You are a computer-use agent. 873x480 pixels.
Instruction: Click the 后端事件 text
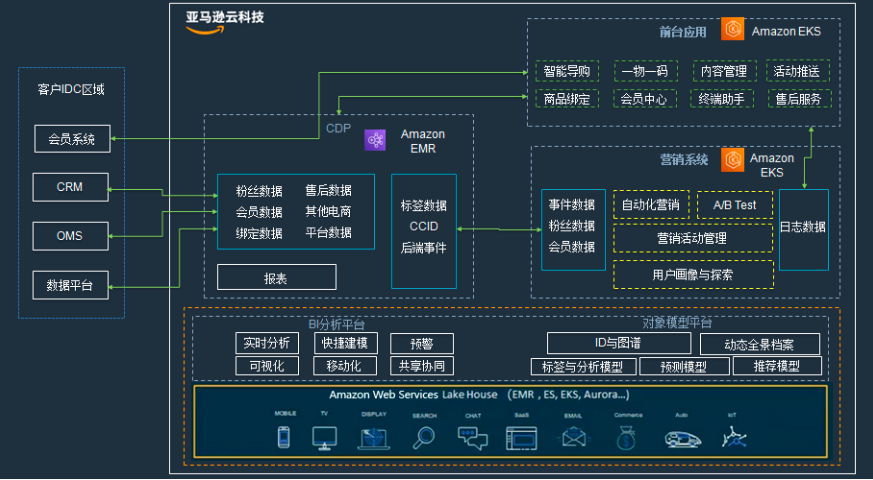[424, 248]
